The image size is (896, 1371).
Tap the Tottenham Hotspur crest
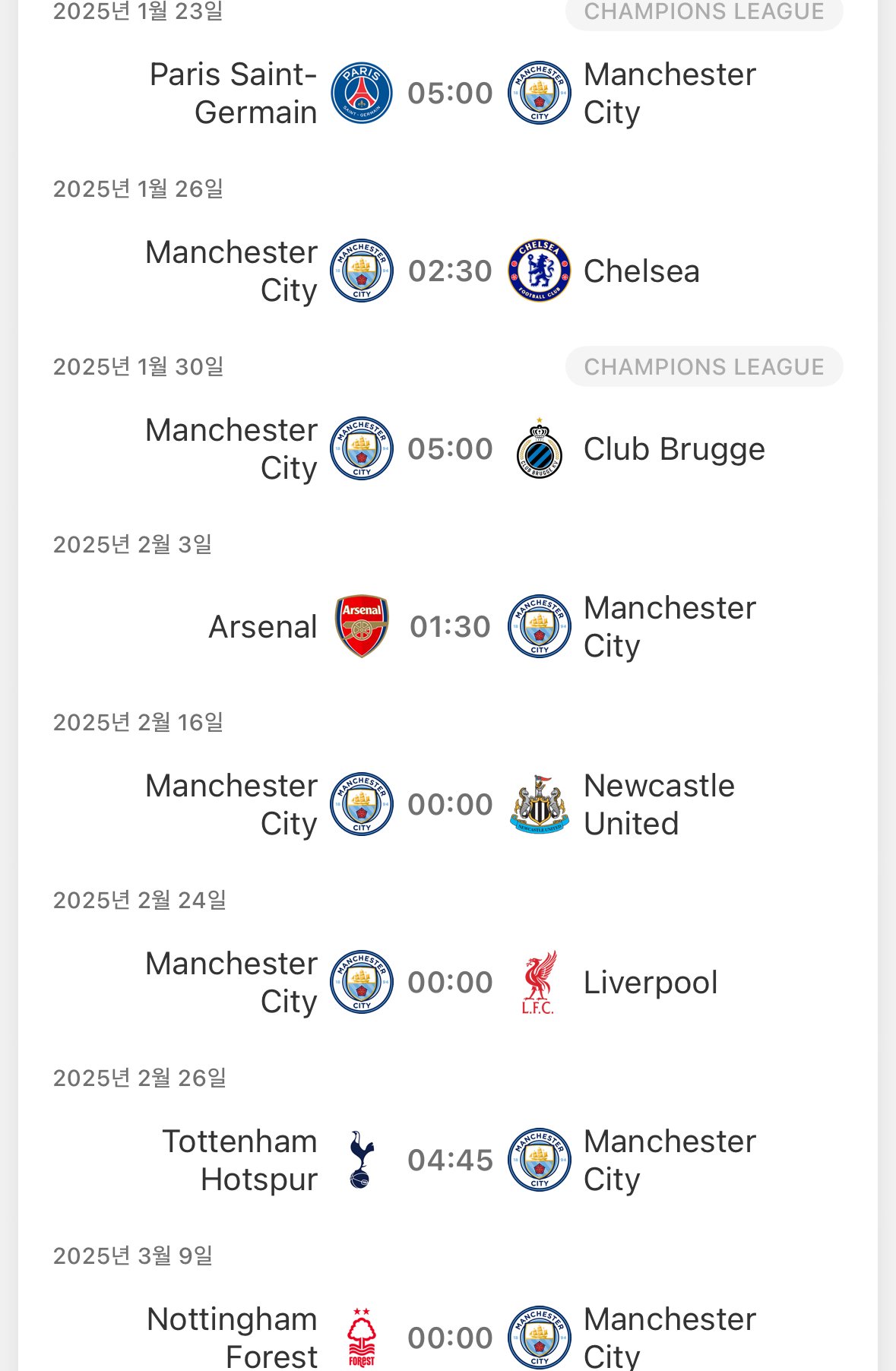[x=362, y=1160]
